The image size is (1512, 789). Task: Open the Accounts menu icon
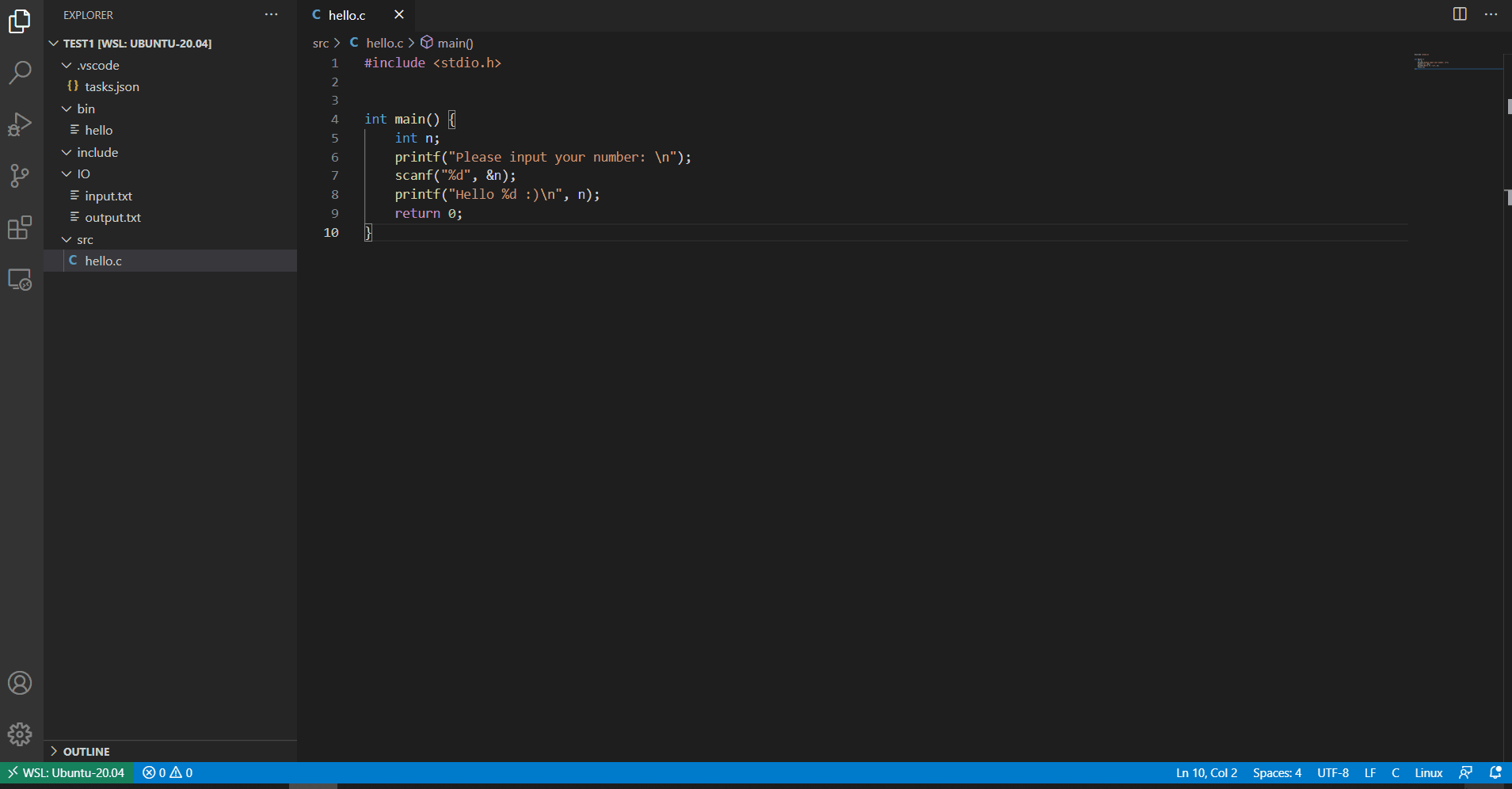[x=20, y=683]
